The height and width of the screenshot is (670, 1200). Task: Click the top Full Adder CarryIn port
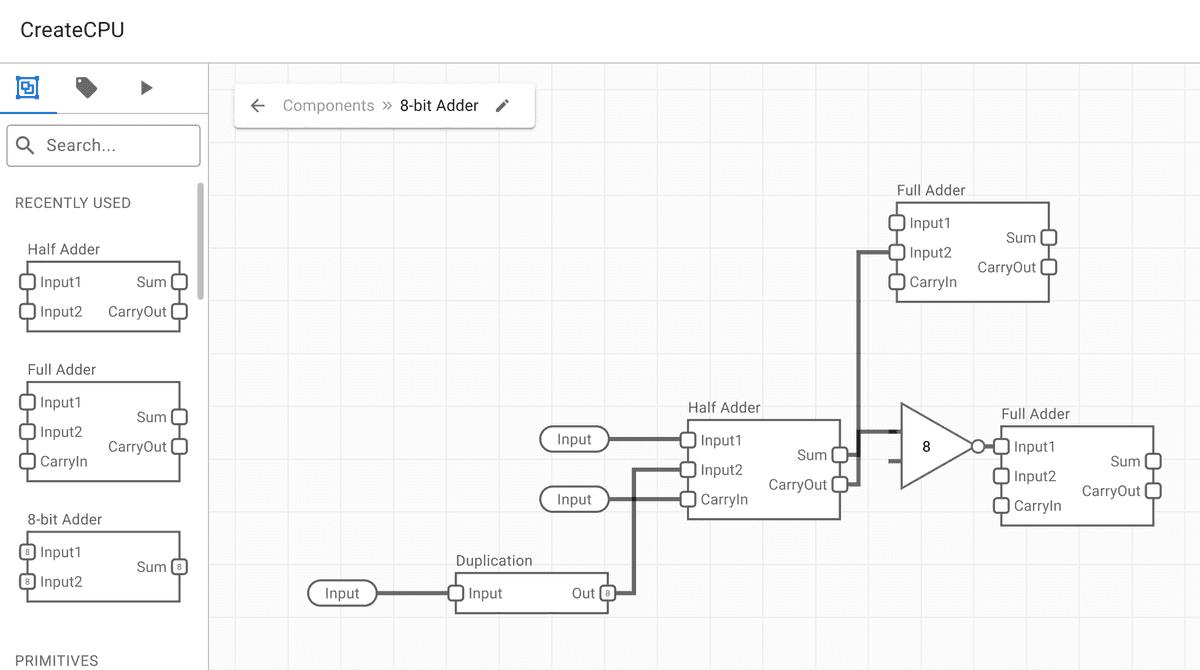click(898, 282)
